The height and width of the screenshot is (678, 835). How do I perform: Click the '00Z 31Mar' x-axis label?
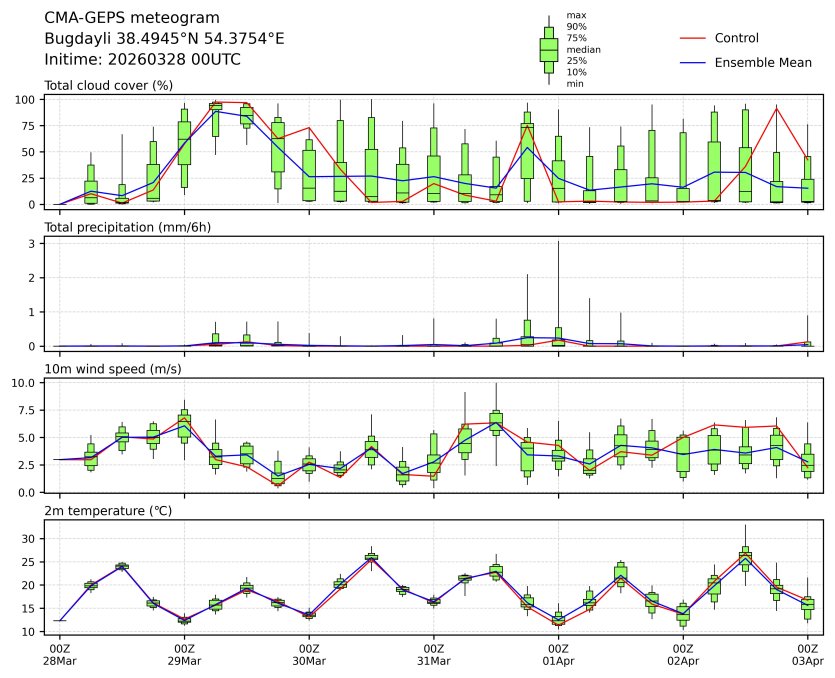pyautogui.click(x=434, y=654)
